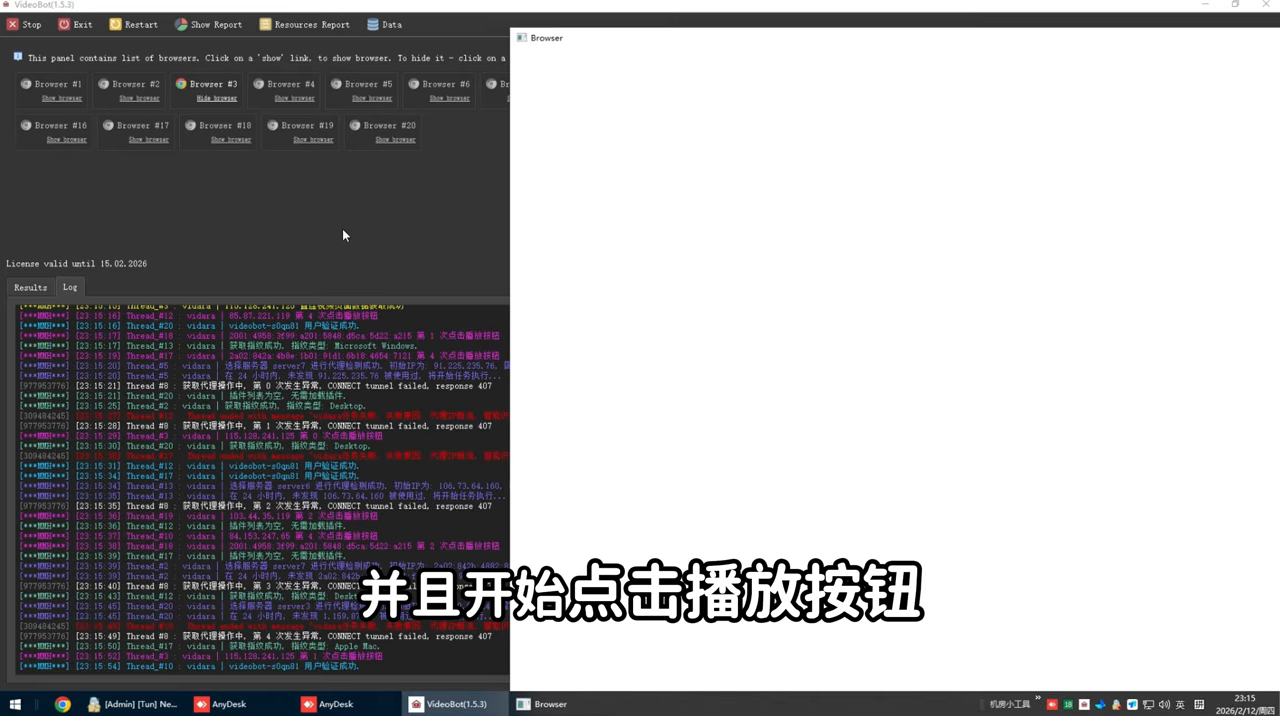Open the Data toolbar item
The height and width of the screenshot is (716, 1280).
[384, 24]
